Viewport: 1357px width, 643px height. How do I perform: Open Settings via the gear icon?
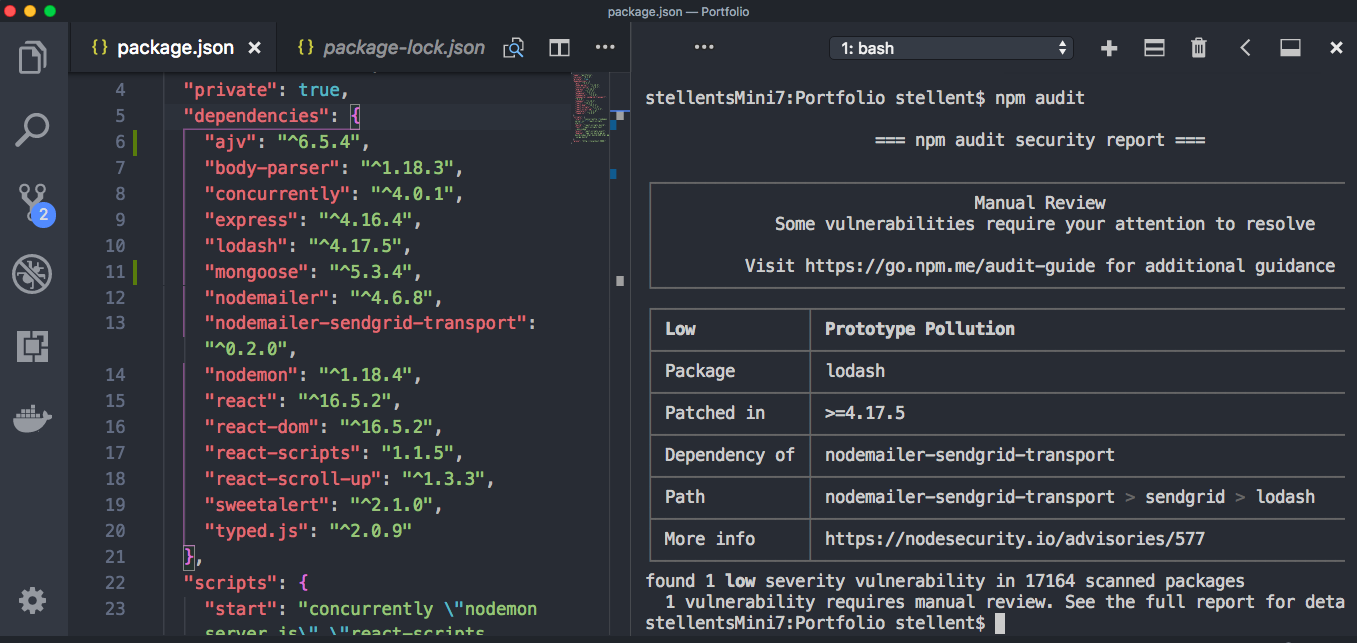pyautogui.click(x=33, y=600)
